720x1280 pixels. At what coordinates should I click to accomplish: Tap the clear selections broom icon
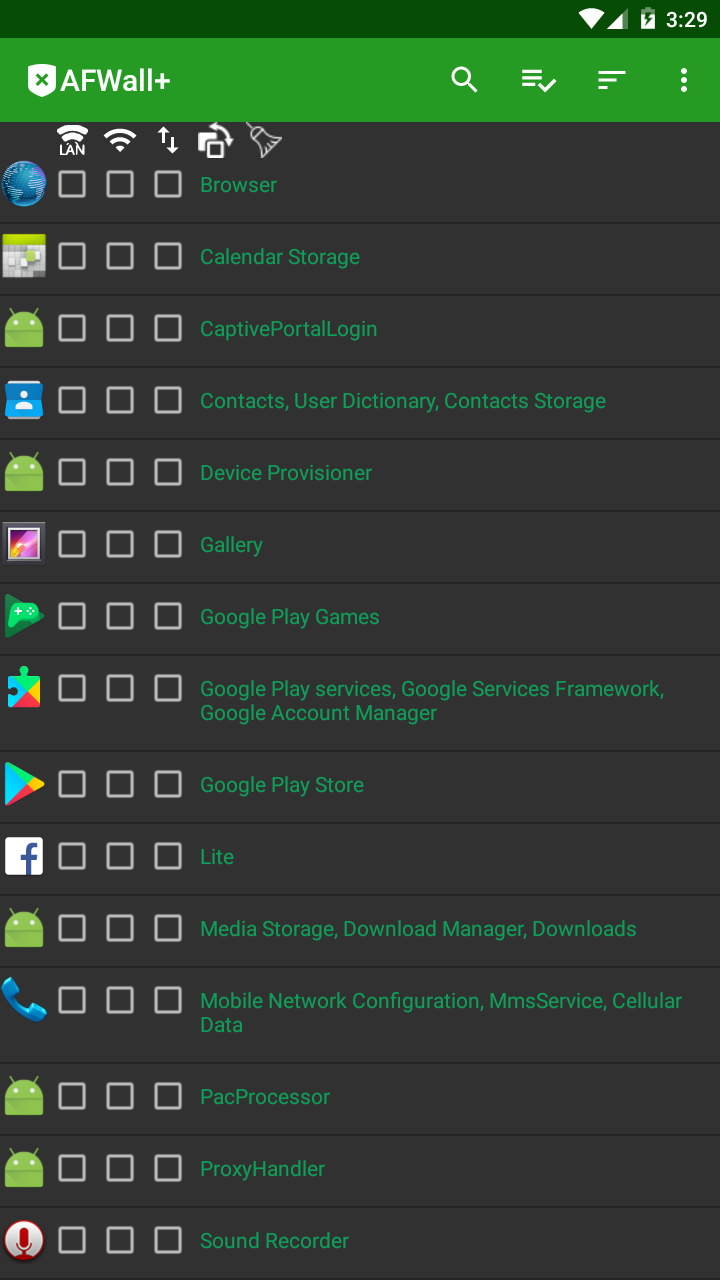[264, 140]
